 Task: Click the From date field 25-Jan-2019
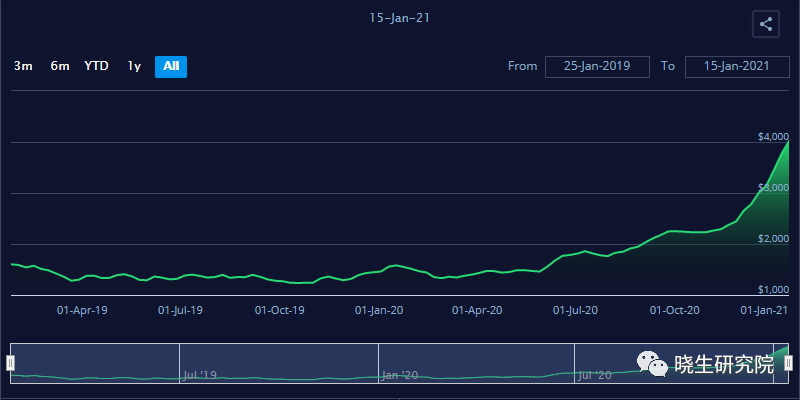[x=597, y=67]
